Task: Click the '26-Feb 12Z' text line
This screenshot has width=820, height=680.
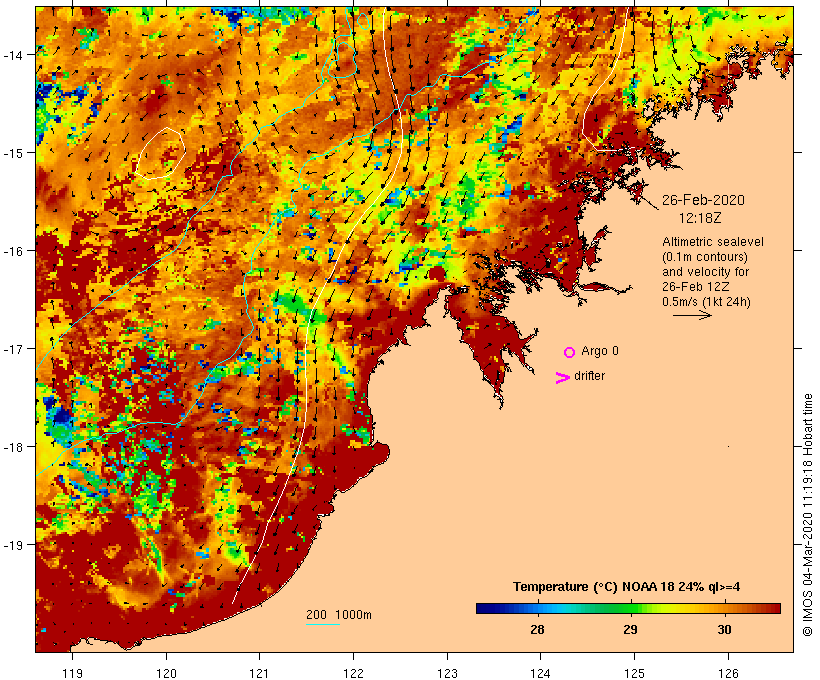Action: 696,287
